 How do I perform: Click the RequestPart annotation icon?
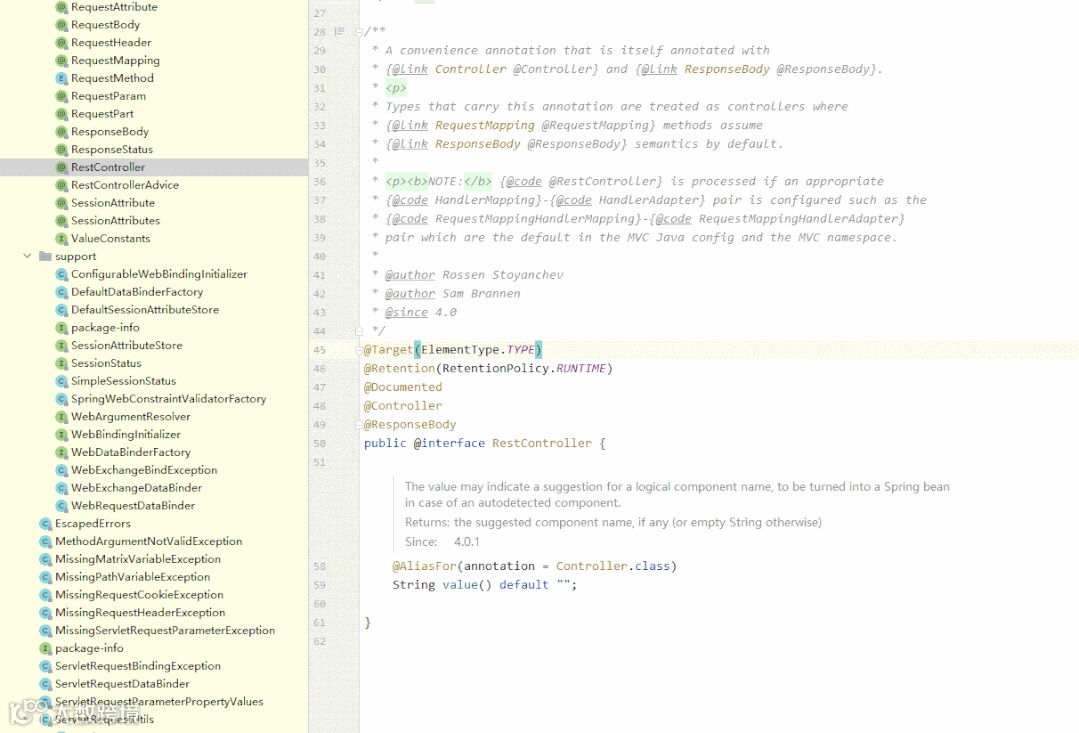61,114
